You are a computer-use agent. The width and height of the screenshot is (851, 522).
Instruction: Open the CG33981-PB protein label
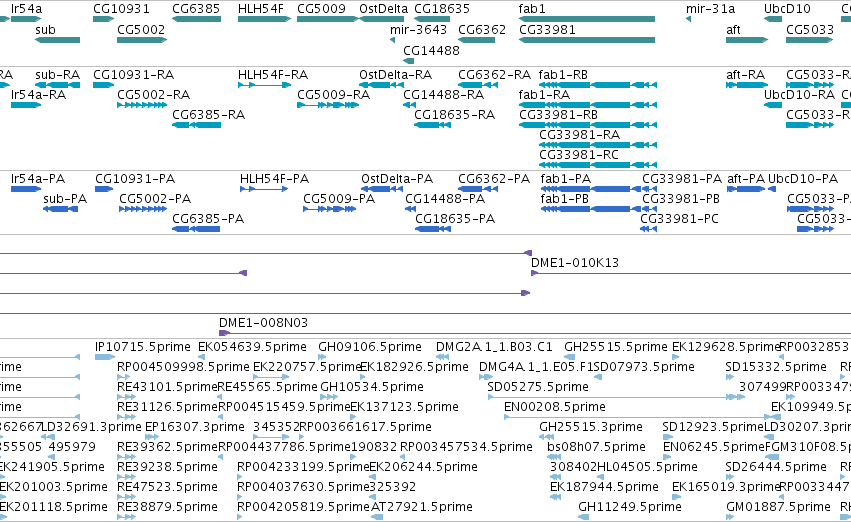point(681,199)
